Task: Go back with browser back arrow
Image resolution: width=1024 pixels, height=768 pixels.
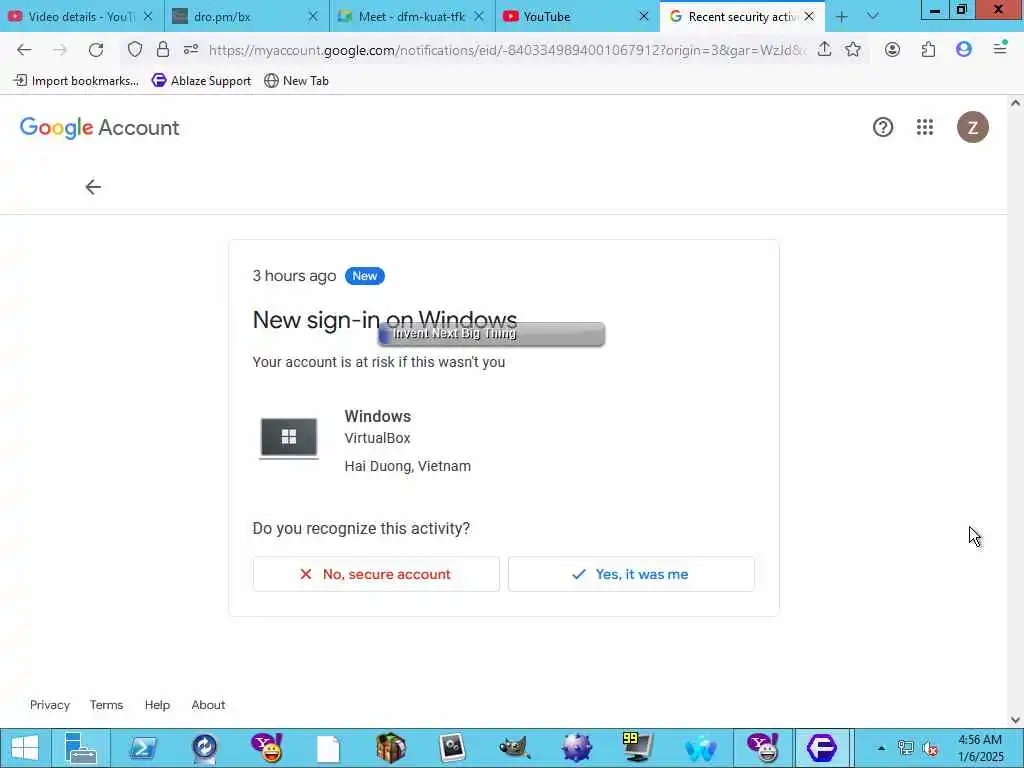Action: pos(24,50)
